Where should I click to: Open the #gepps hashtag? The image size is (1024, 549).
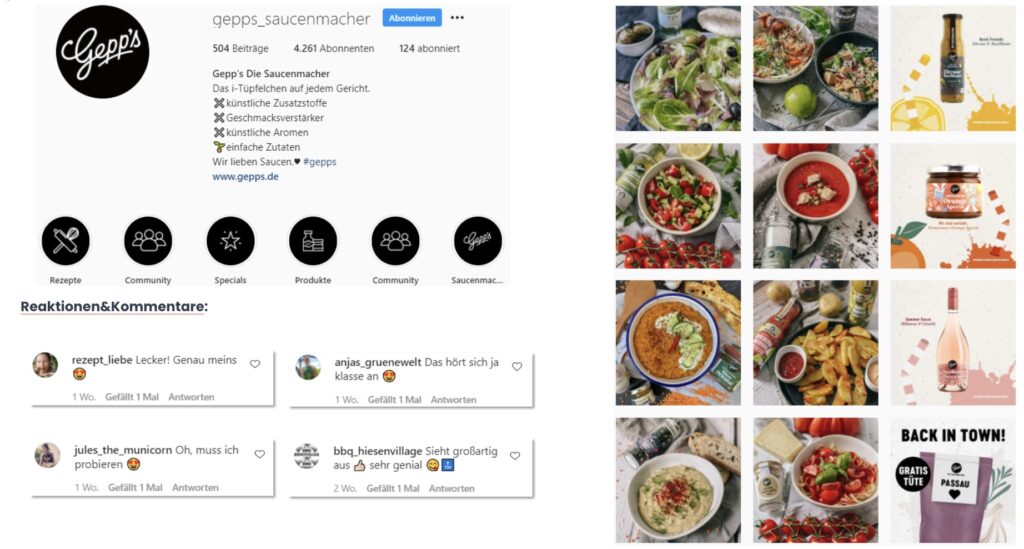(x=320, y=161)
